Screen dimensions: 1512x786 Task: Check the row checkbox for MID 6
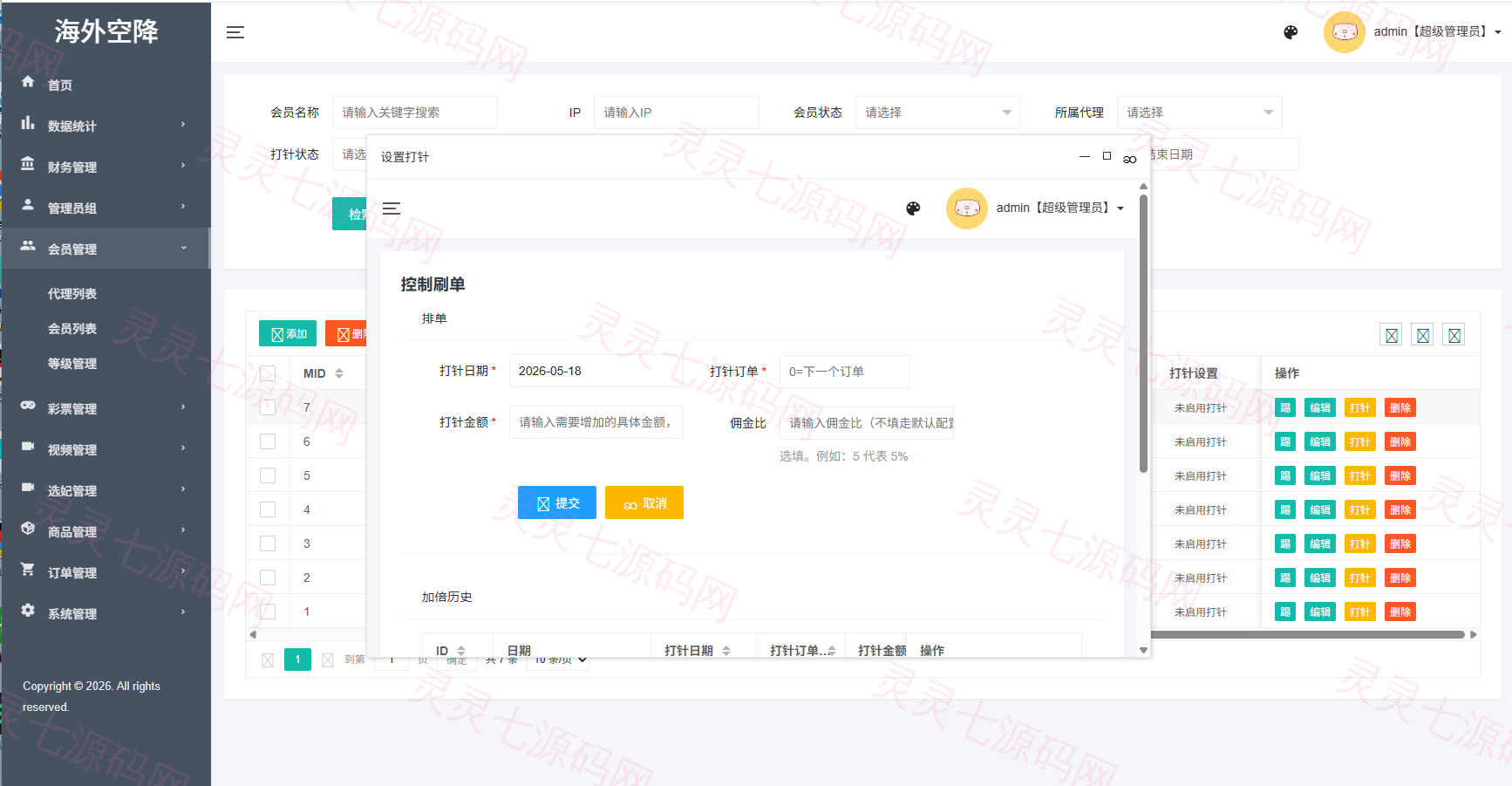[268, 441]
